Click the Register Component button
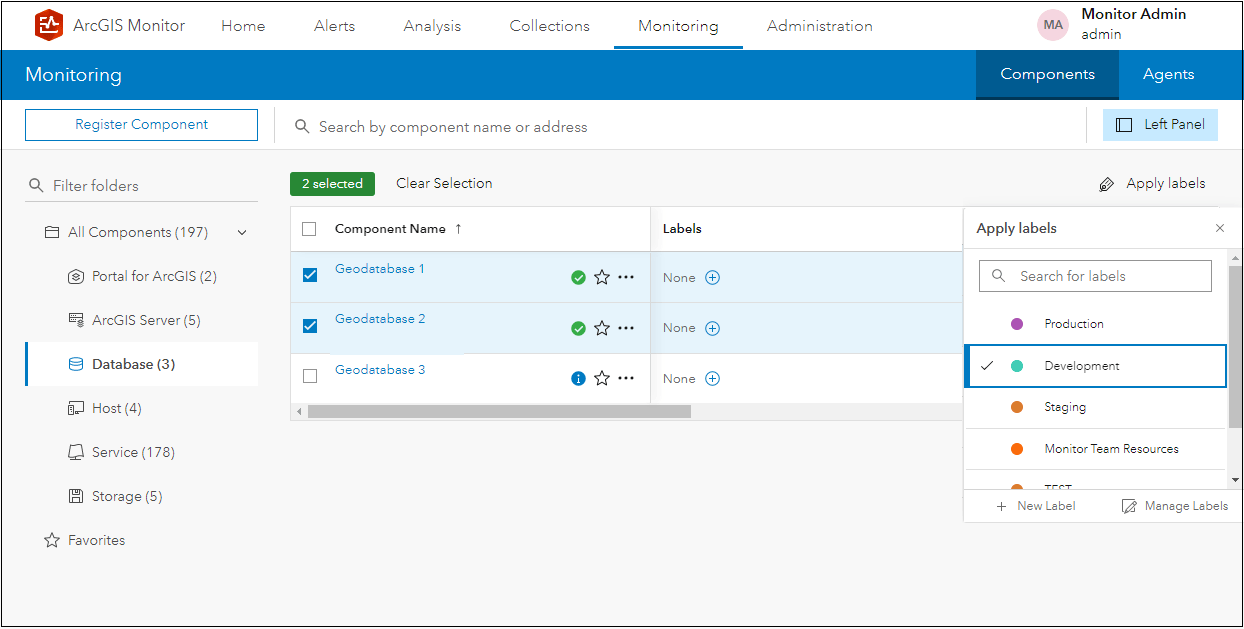 [x=141, y=125]
